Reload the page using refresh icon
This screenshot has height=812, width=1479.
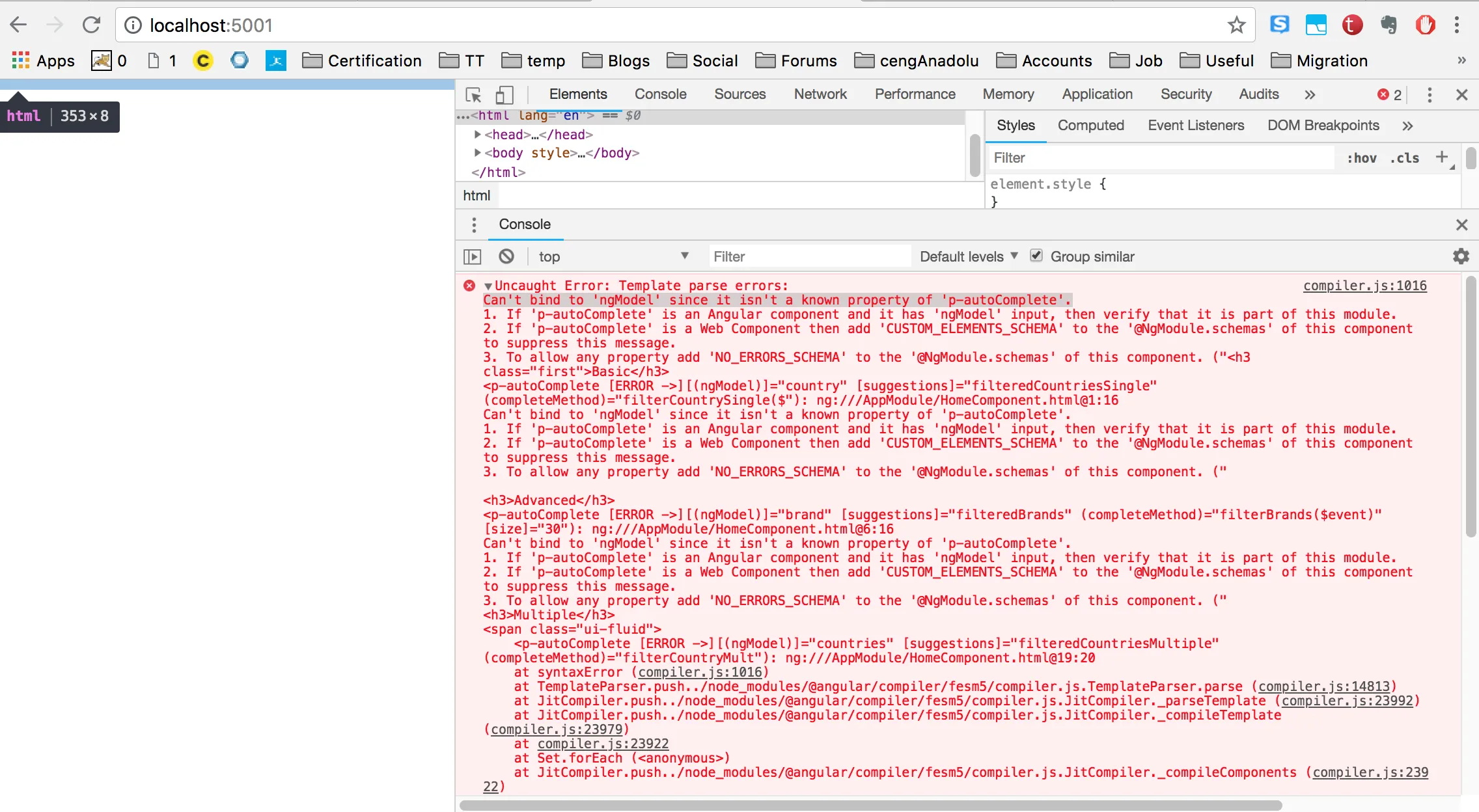coord(92,25)
